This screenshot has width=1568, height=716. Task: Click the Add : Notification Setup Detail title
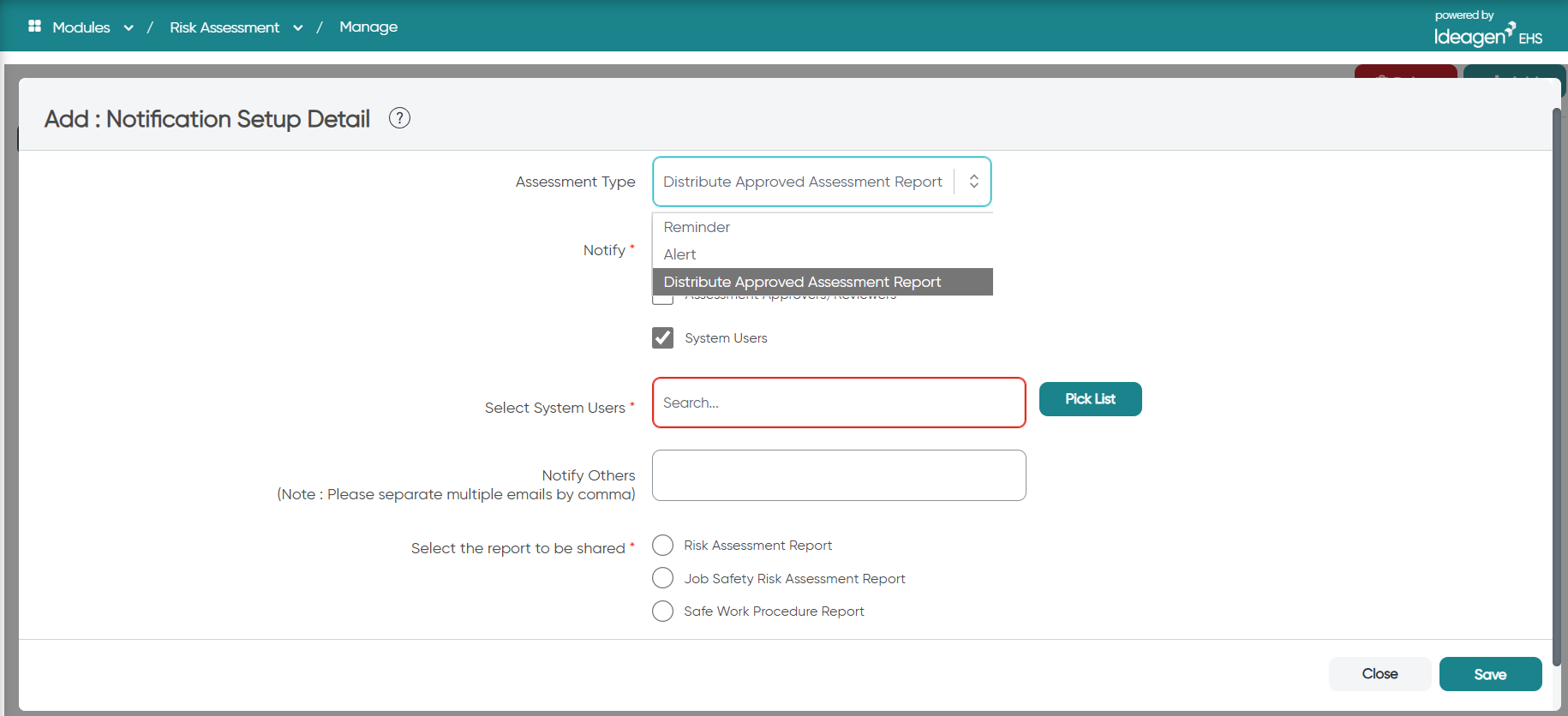coord(207,119)
